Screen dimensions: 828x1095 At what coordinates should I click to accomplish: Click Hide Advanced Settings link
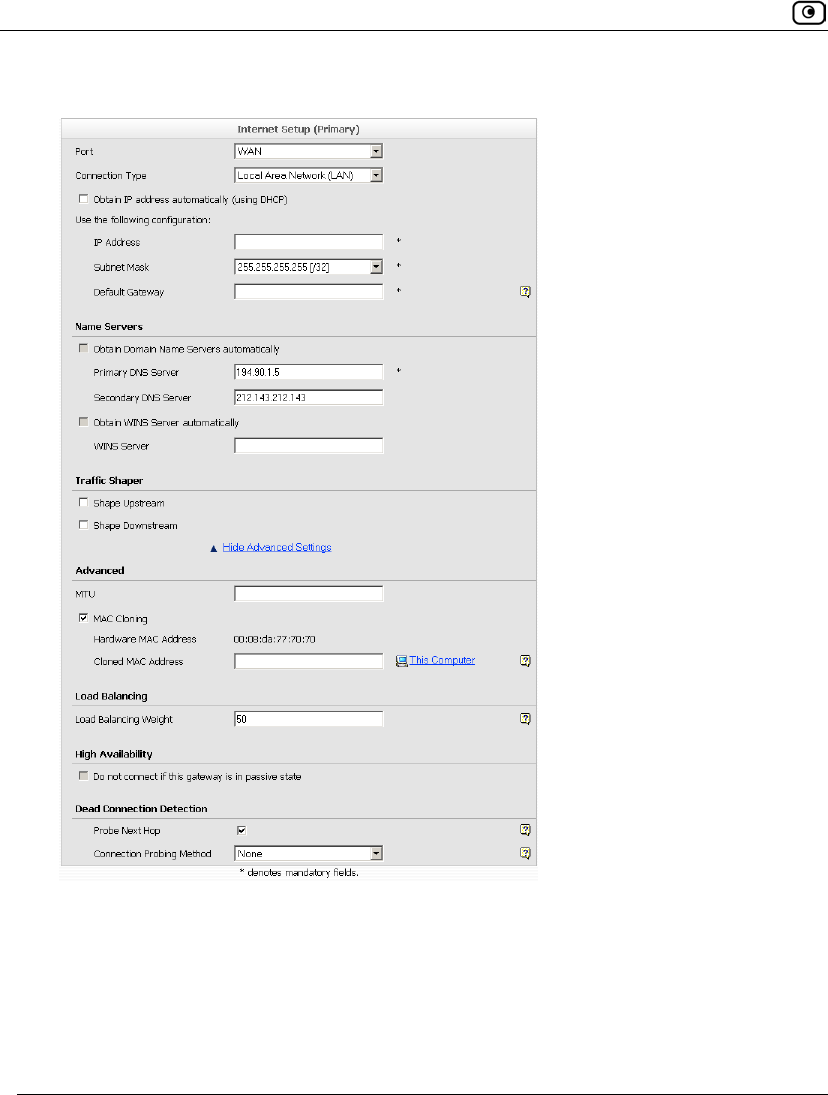[x=276, y=548]
